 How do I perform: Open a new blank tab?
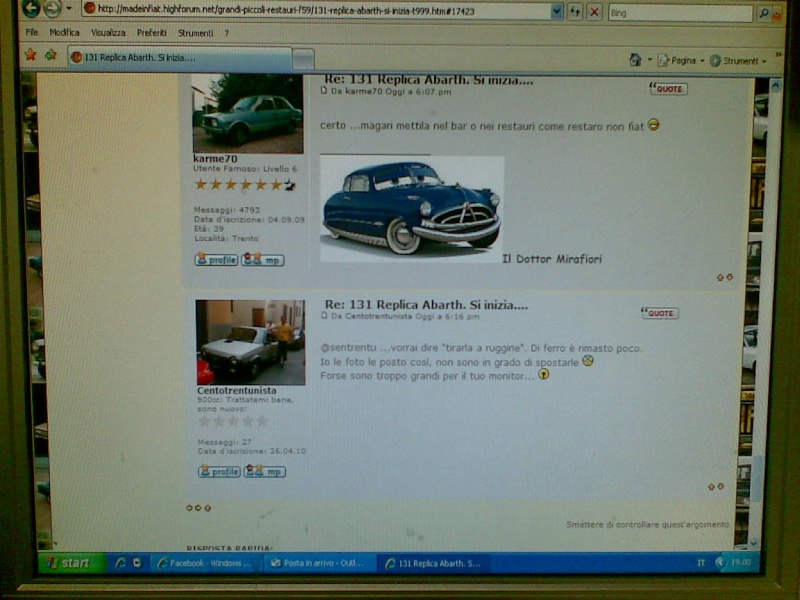pos(303,59)
